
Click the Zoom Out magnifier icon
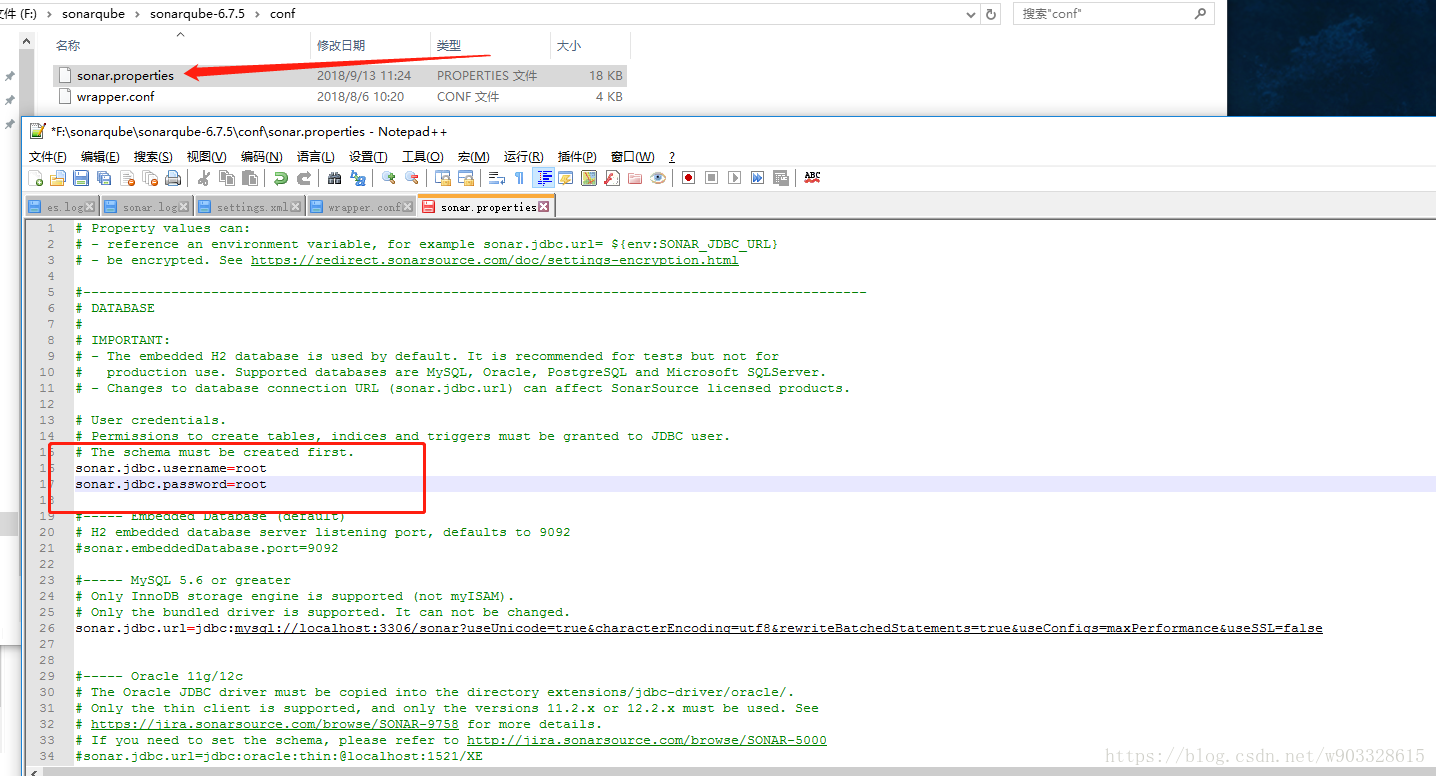click(411, 178)
